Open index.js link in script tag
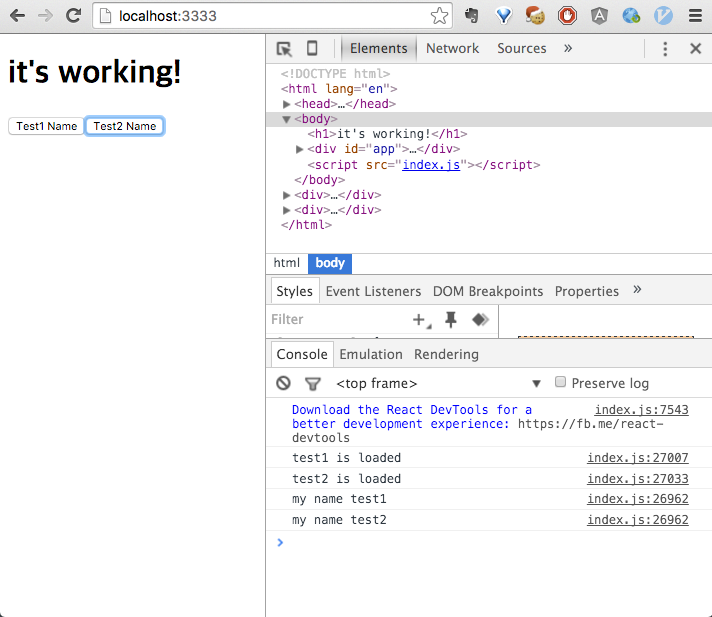This screenshot has height=617, width=712. pos(431,164)
